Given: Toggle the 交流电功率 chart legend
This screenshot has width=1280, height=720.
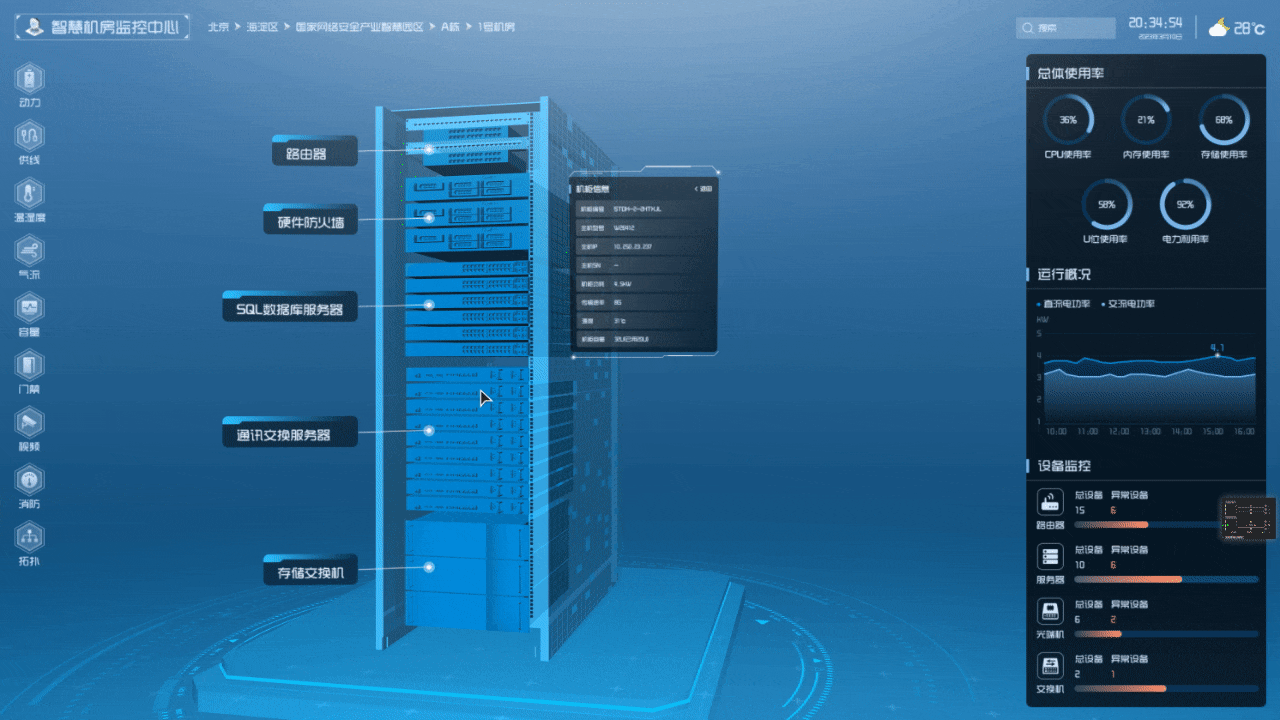Looking at the screenshot, I should (1127, 303).
